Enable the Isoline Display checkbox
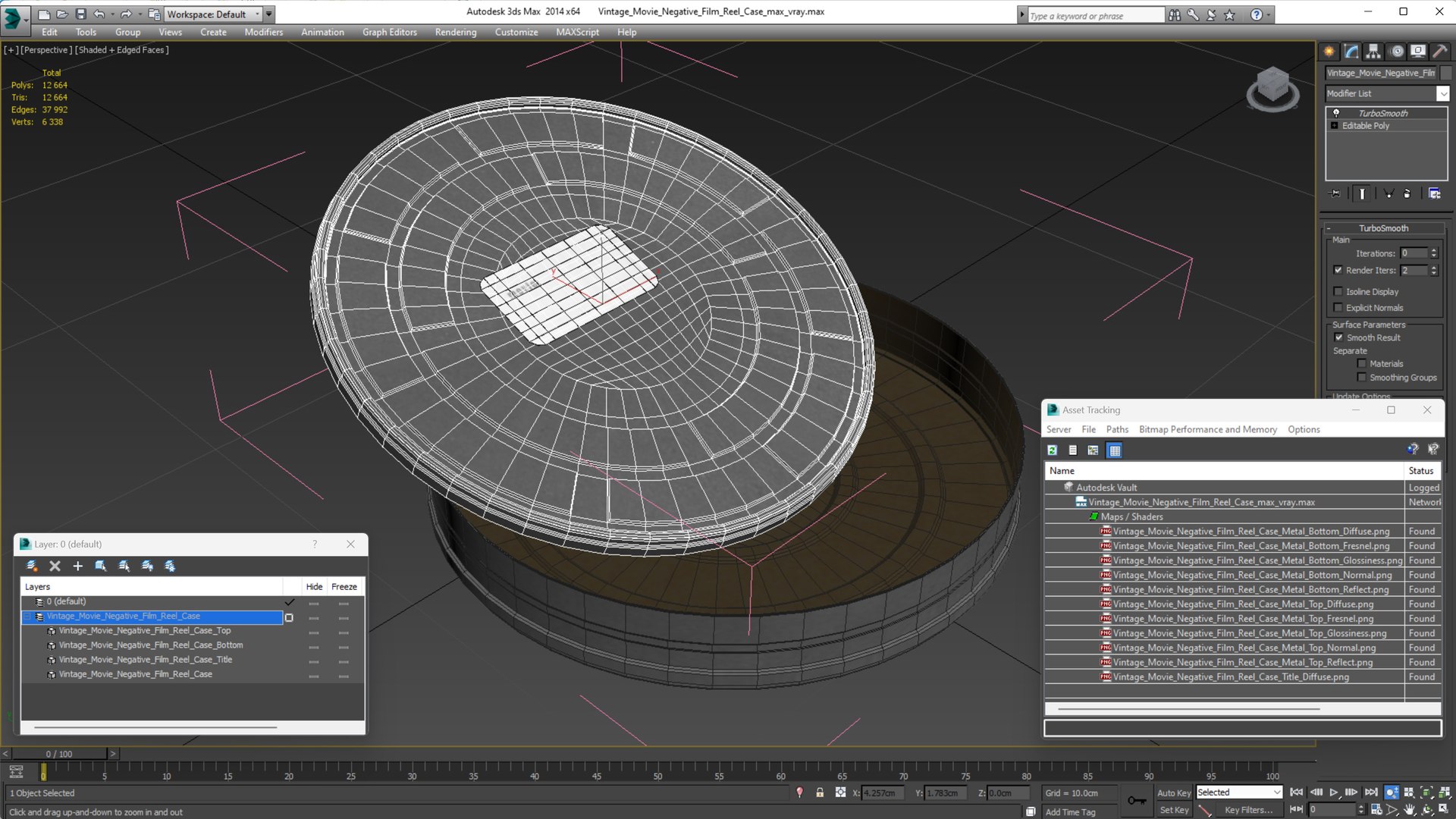Viewport: 1456px width, 819px height. pos(1338,292)
